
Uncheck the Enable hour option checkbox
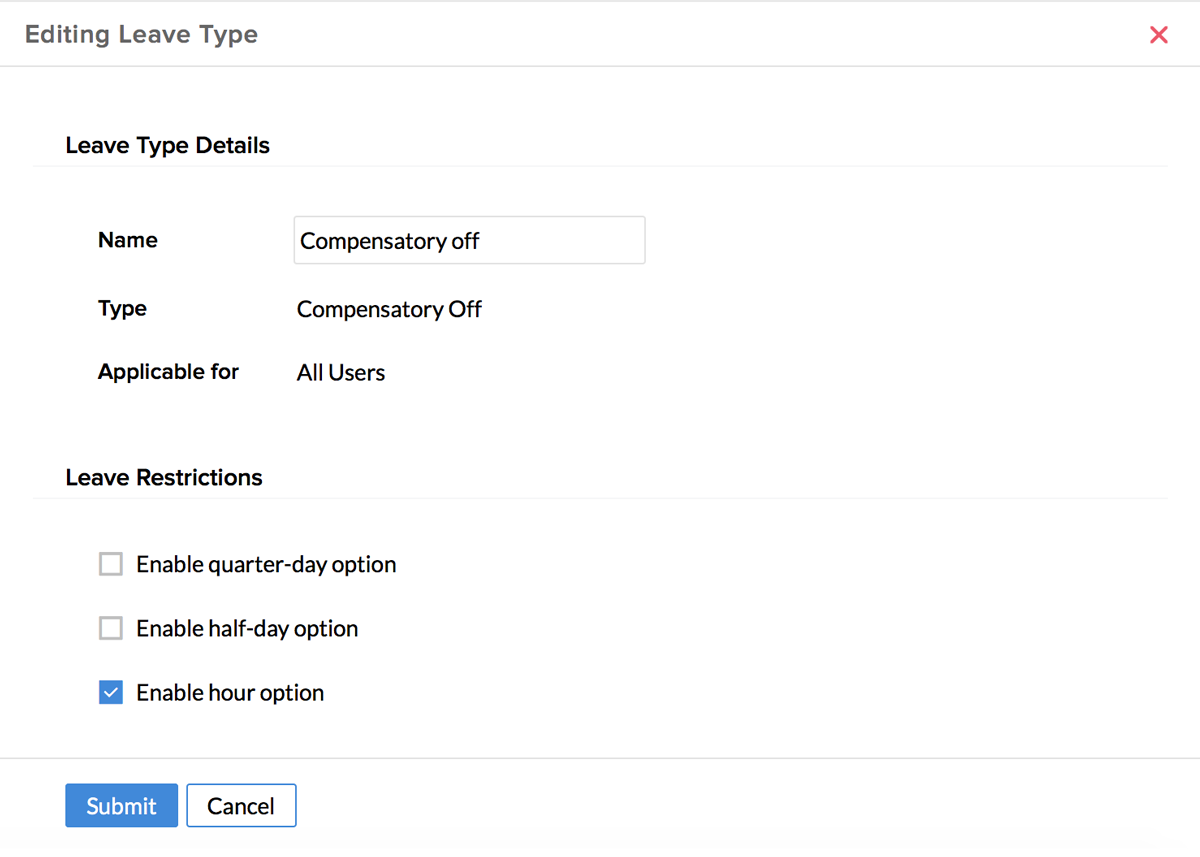[111, 693]
